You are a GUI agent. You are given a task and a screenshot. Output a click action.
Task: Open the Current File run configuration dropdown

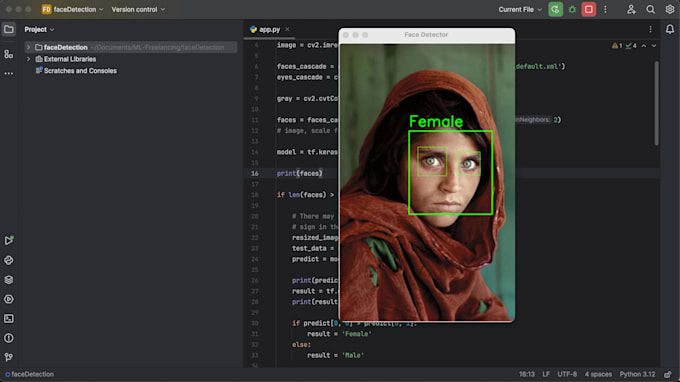point(520,10)
